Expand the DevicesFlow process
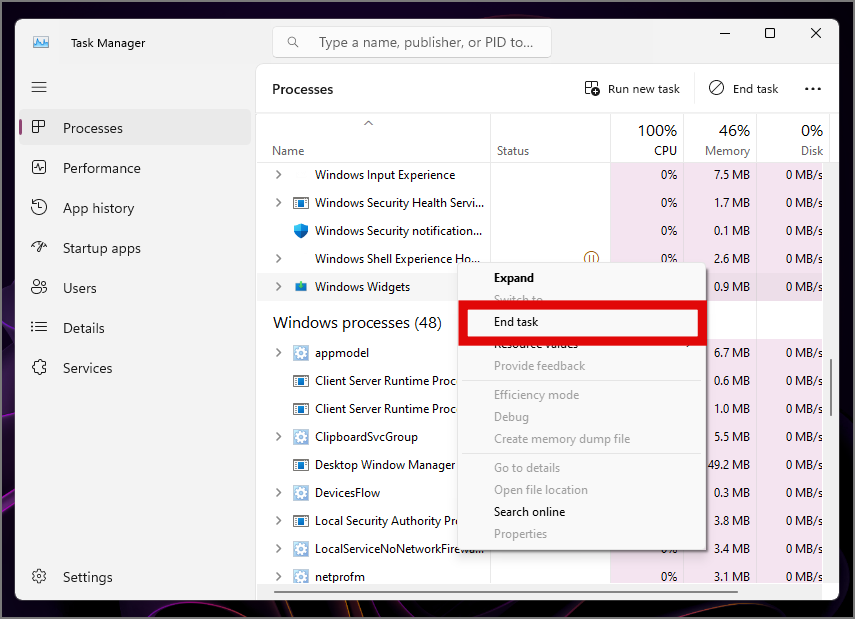The width and height of the screenshot is (855, 619). point(279,493)
